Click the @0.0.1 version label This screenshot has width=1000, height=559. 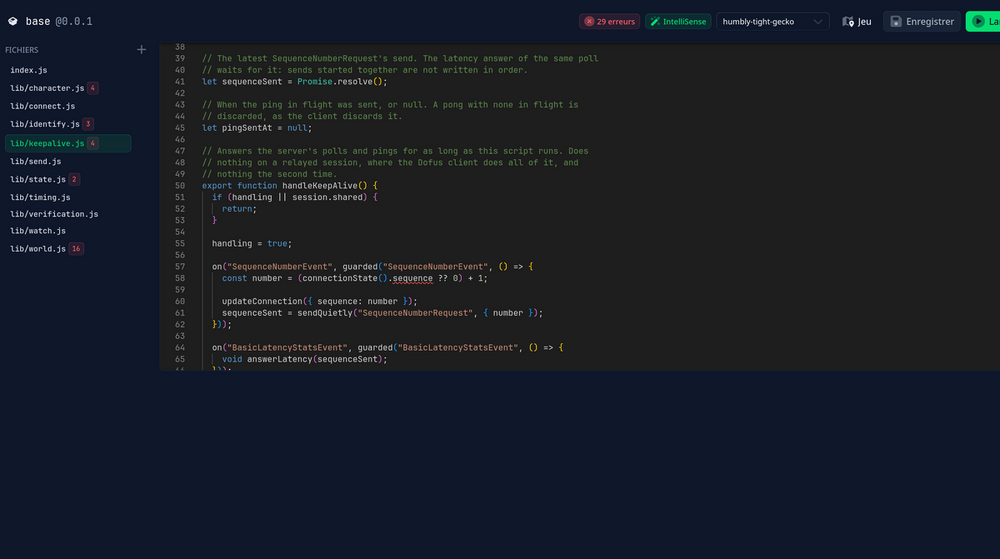(73, 21)
